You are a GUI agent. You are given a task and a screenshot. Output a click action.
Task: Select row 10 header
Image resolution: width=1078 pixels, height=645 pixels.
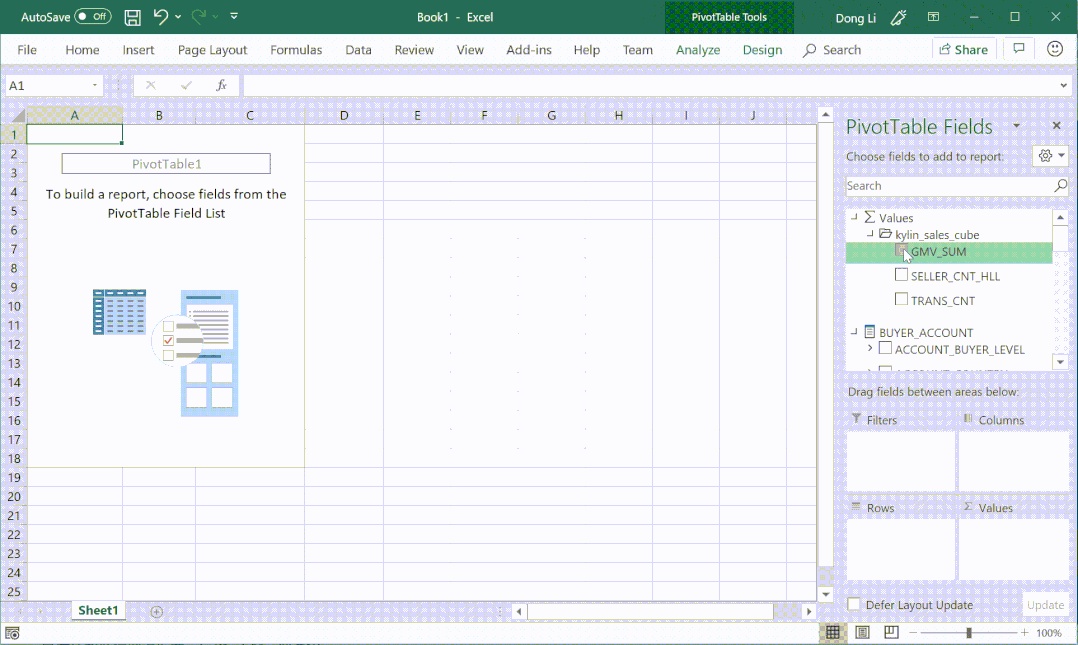click(14, 306)
